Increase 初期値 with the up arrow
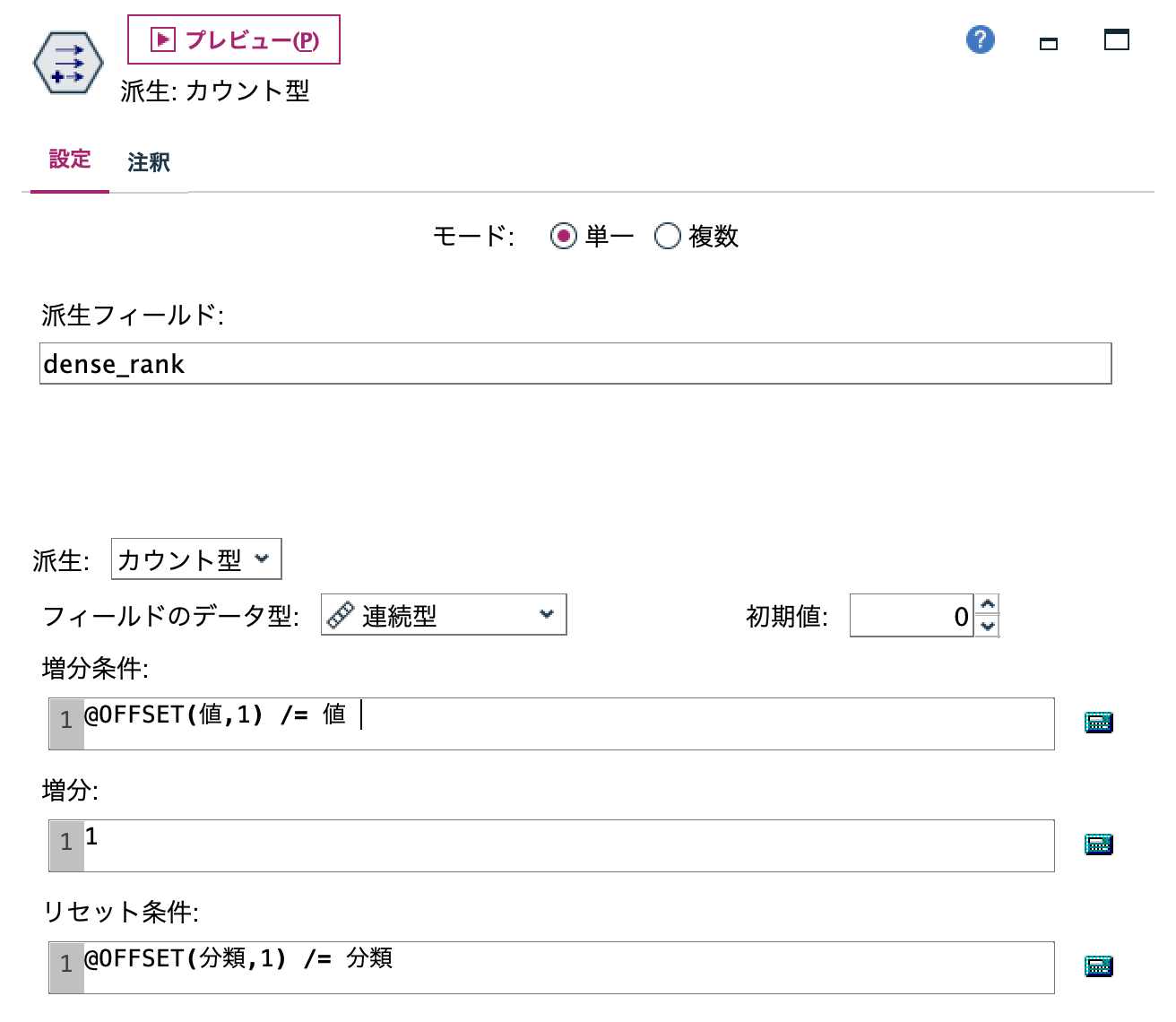 [986, 605]
